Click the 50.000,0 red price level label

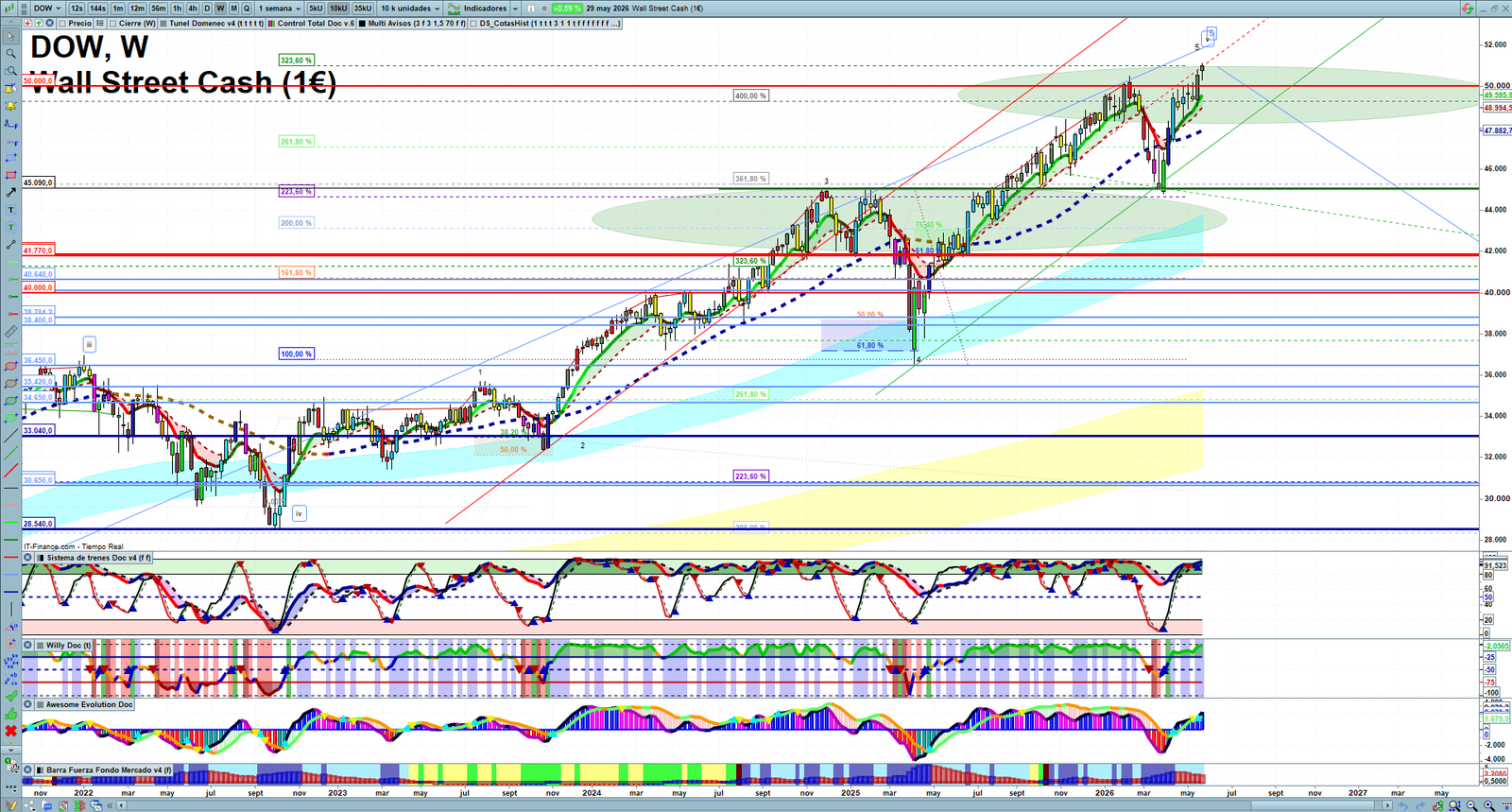pos(38,81)
